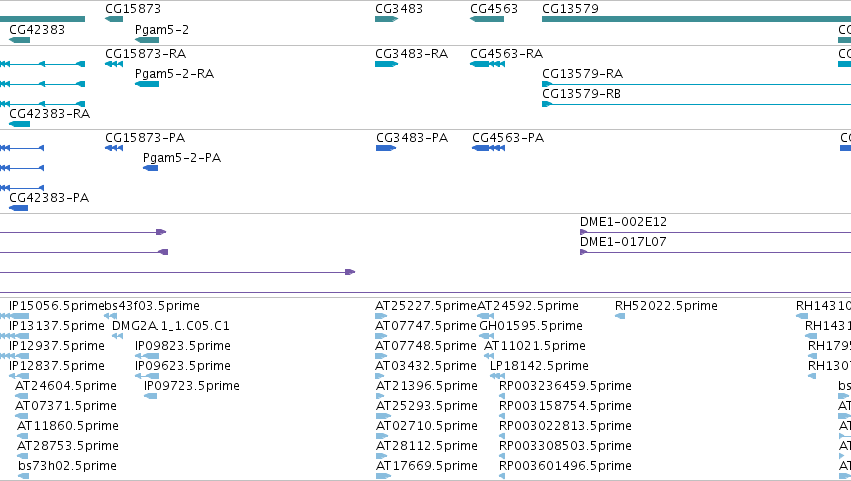This screenshot has width=851, height=481.
Task: Select the CG15873-RA transcript glyph
Action: [x=114, y=64]
